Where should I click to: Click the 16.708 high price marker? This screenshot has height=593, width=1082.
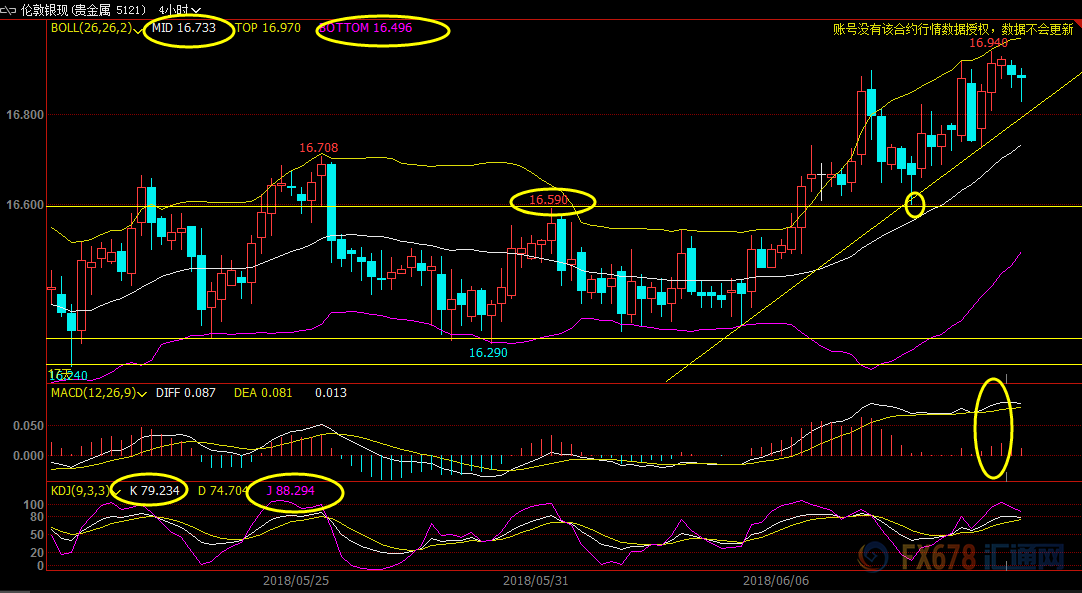(x=319, y=148)
